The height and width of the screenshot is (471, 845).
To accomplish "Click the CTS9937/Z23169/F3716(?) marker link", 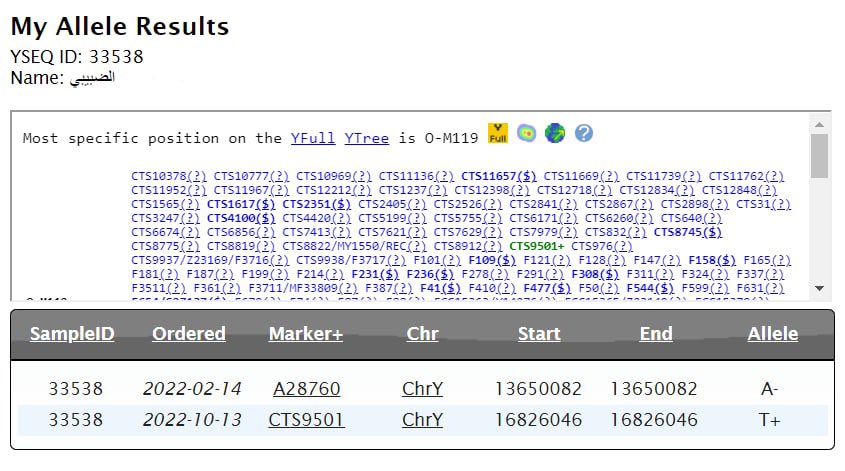I will pos(210,260).
